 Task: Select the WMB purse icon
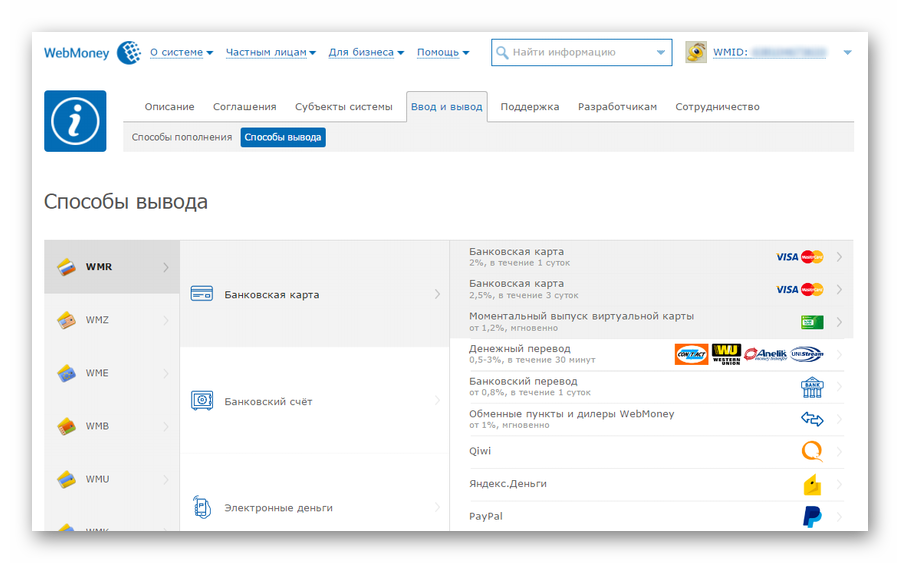(67, 426)
